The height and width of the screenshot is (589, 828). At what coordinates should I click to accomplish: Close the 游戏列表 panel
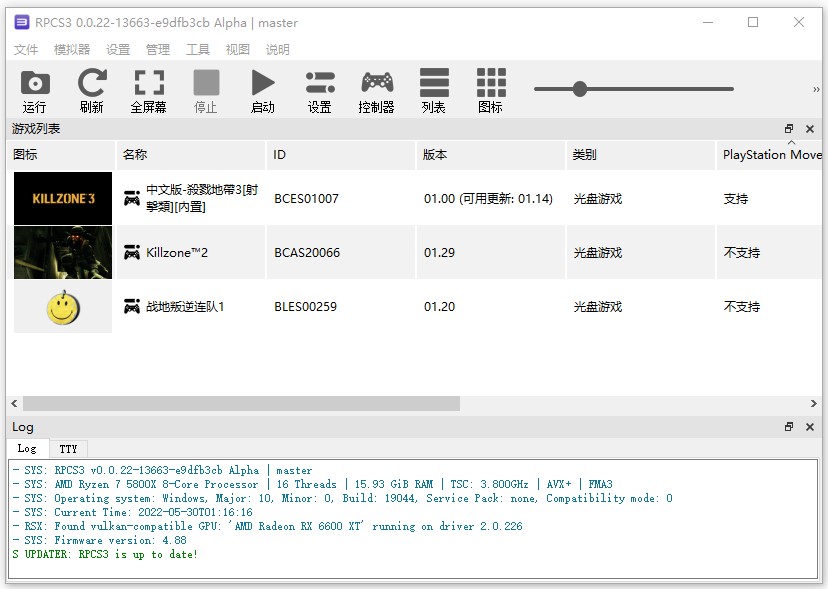[810, 128]
